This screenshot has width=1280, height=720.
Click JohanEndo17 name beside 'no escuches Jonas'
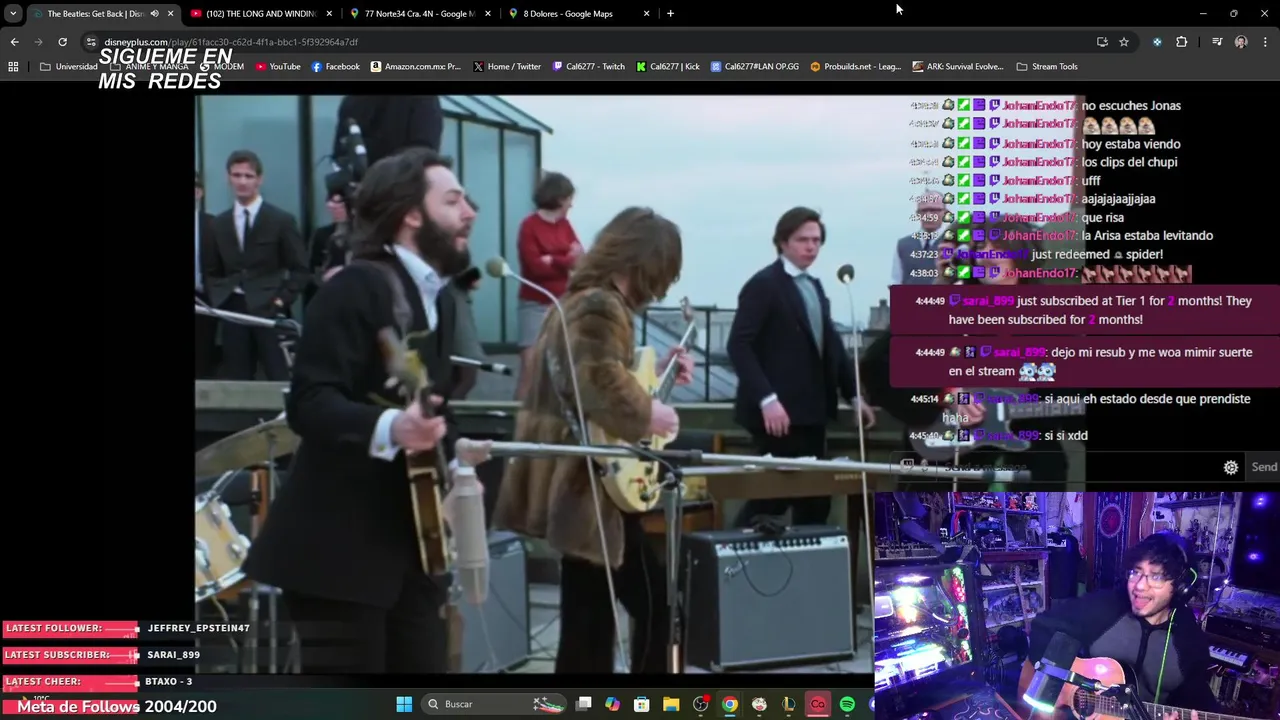point(1039,106)
